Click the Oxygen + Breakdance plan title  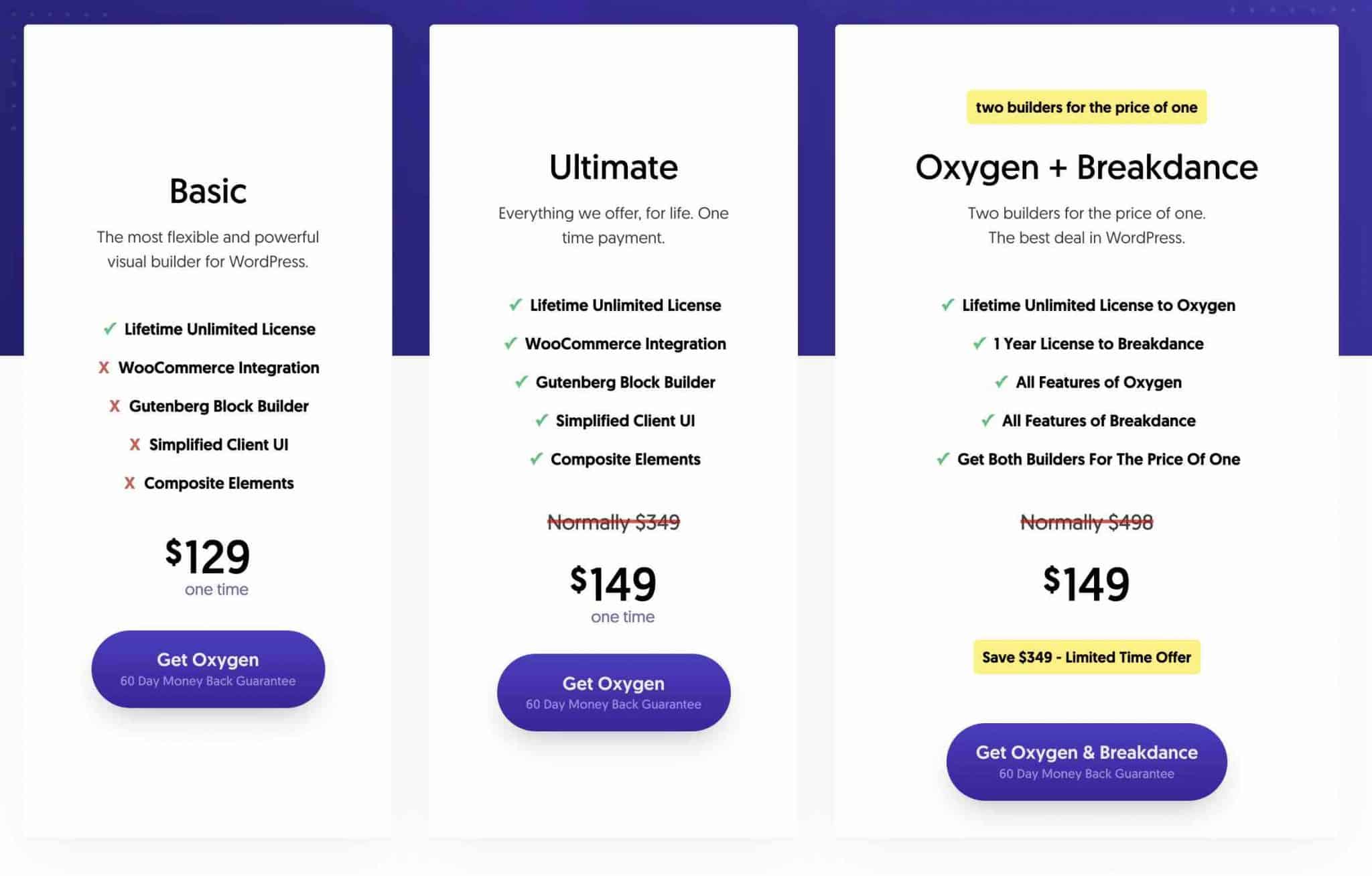[x=1086, y=167]
